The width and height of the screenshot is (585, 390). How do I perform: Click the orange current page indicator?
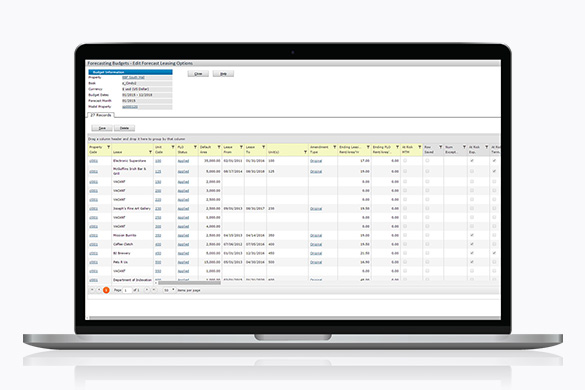[x=106, y=290]
